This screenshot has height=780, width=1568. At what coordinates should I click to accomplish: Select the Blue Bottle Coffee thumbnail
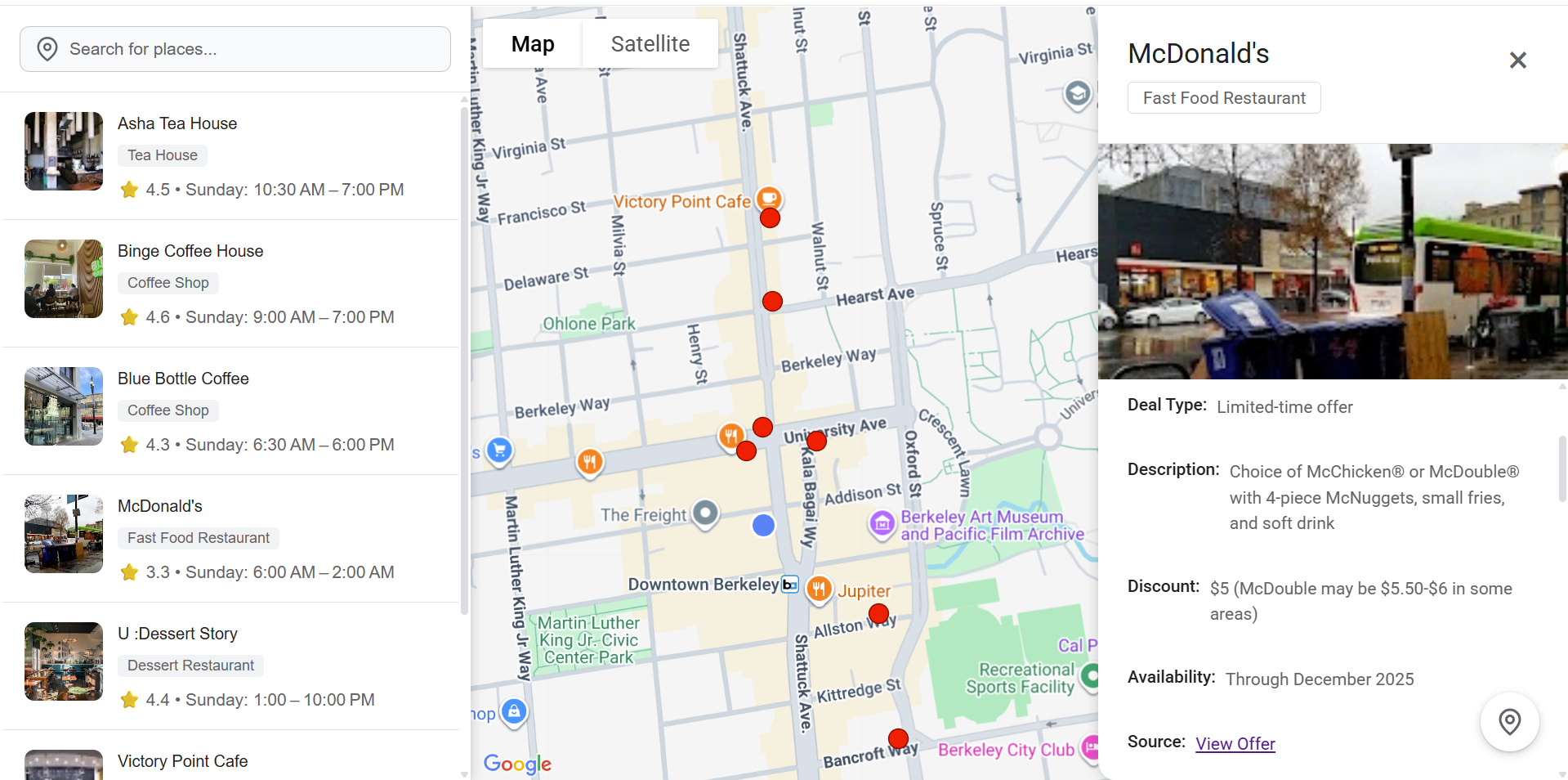coord(64,406)
